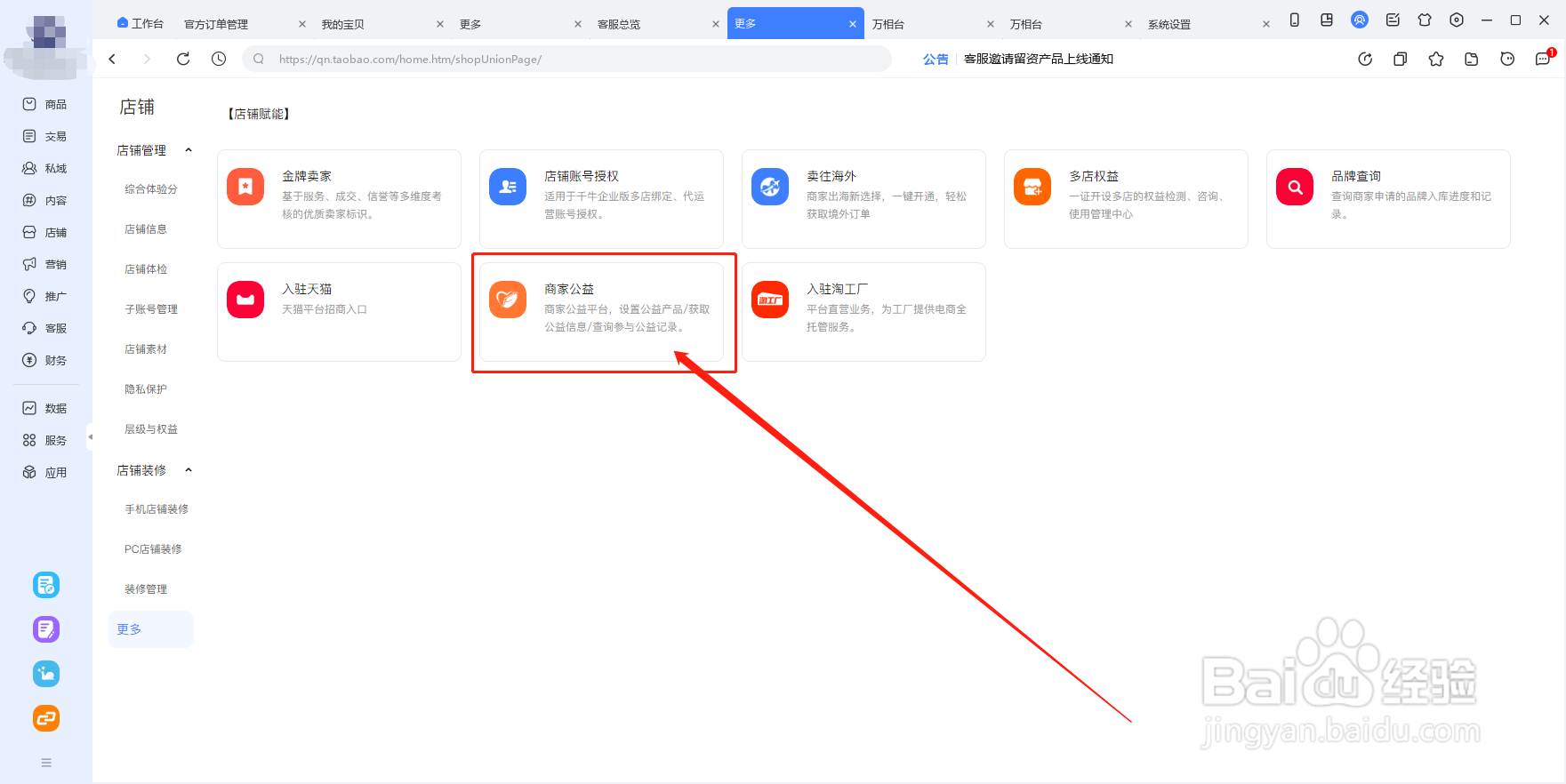
Task: Open the 客服邀请留资产品上线通知 announcement
Action: (1039, 59)
